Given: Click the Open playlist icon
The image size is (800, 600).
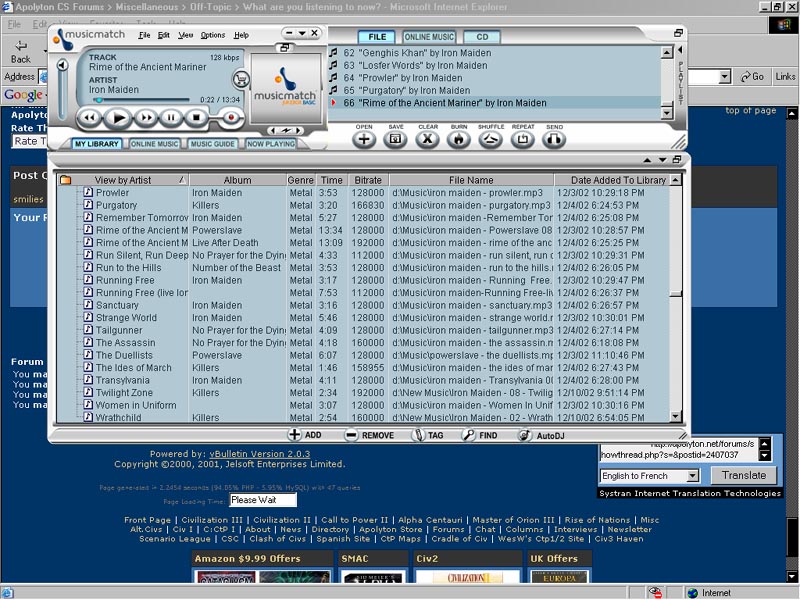Looking at the screenshot, I should coord(364,140).
